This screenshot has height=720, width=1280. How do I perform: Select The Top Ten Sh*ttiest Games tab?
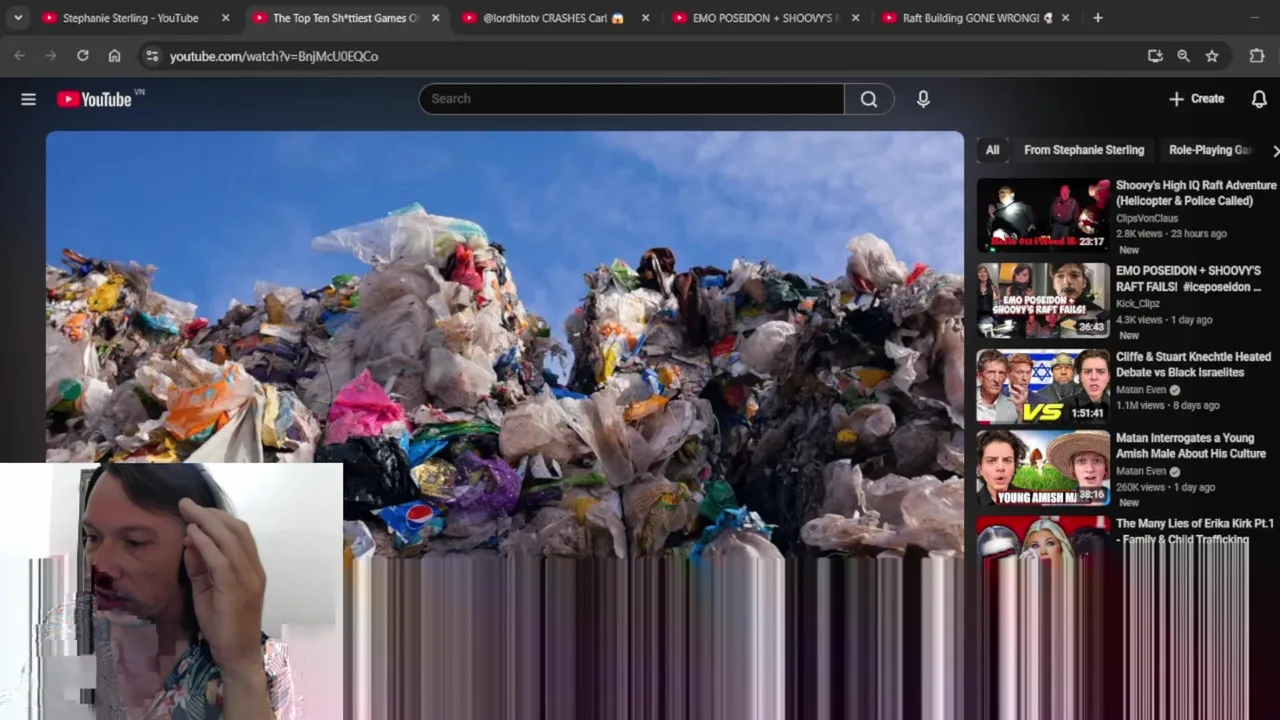345,18
